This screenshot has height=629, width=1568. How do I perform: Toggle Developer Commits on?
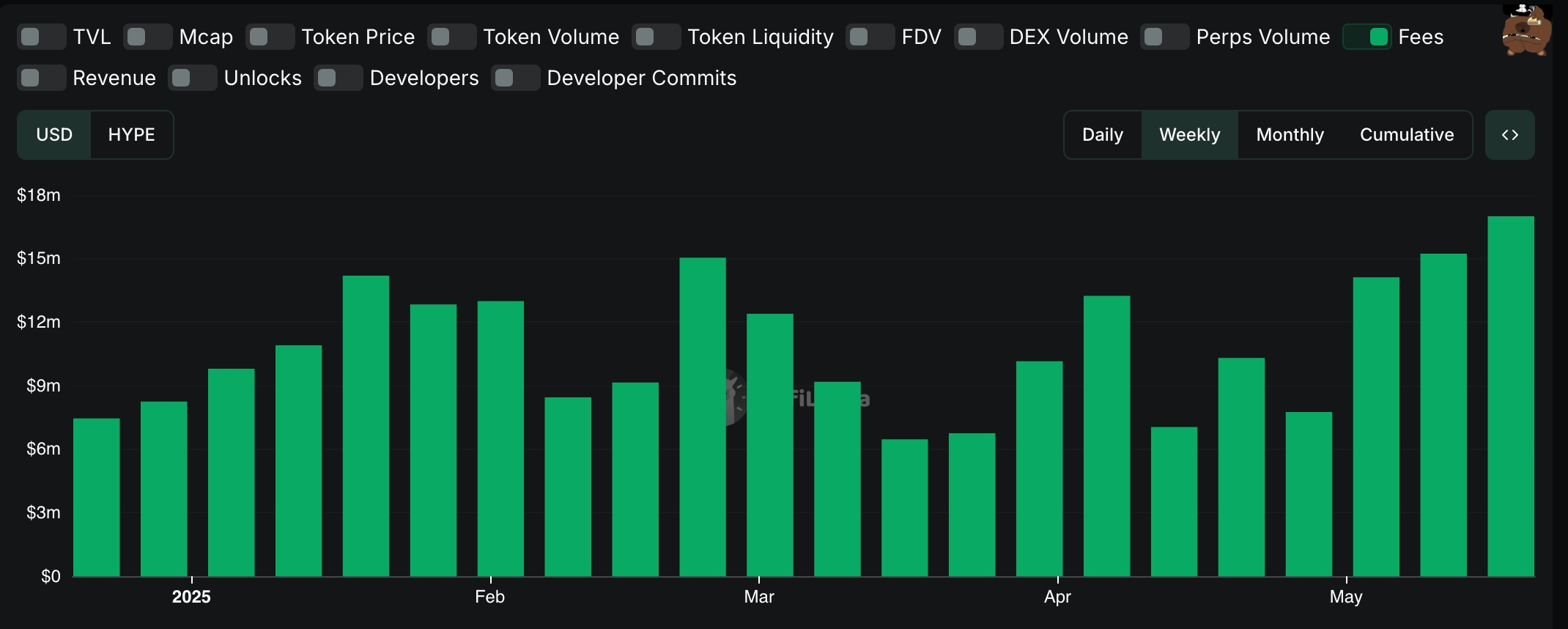coord(516,78)
